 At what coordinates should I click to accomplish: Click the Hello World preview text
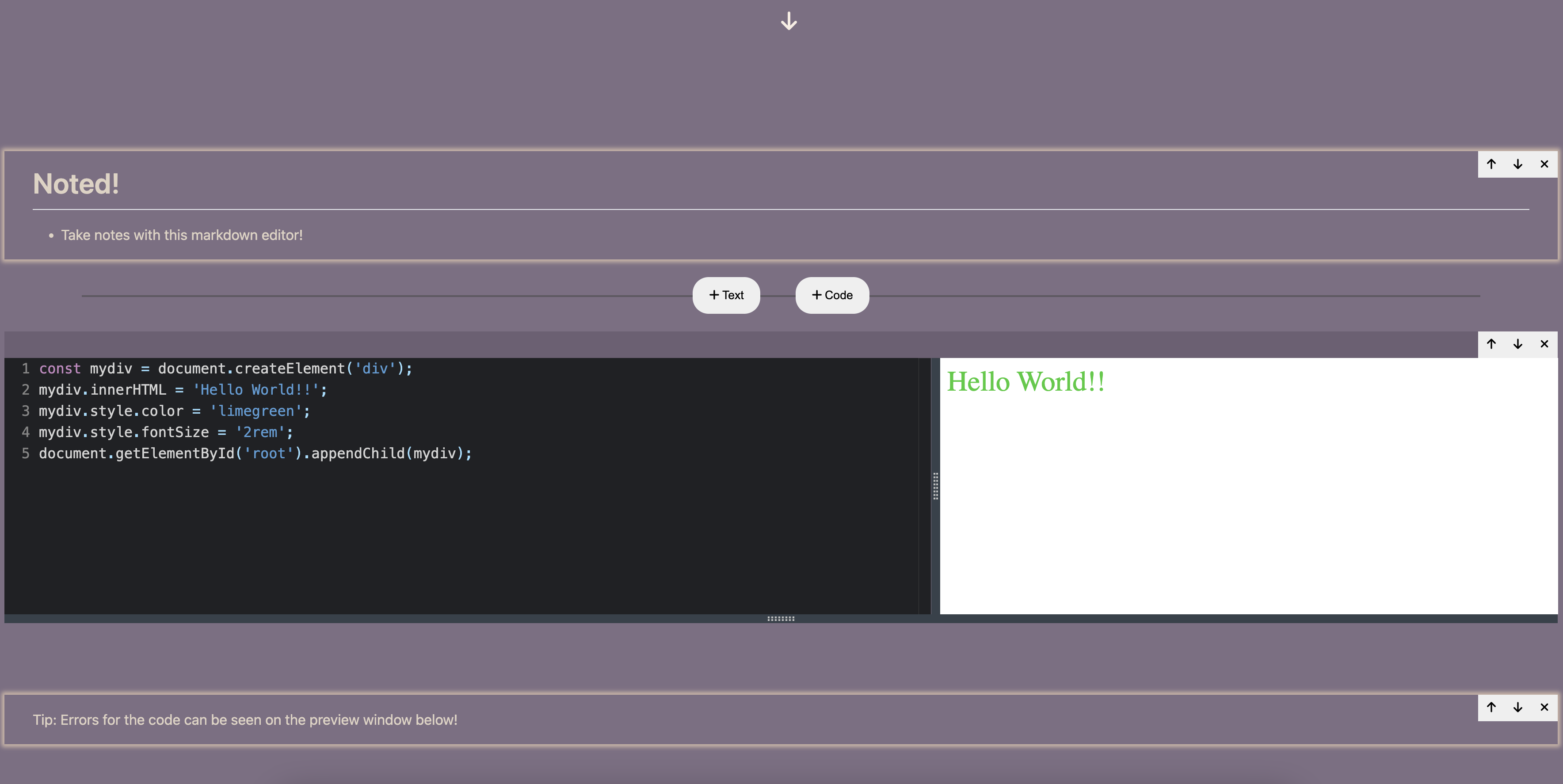click(1025, 381)
